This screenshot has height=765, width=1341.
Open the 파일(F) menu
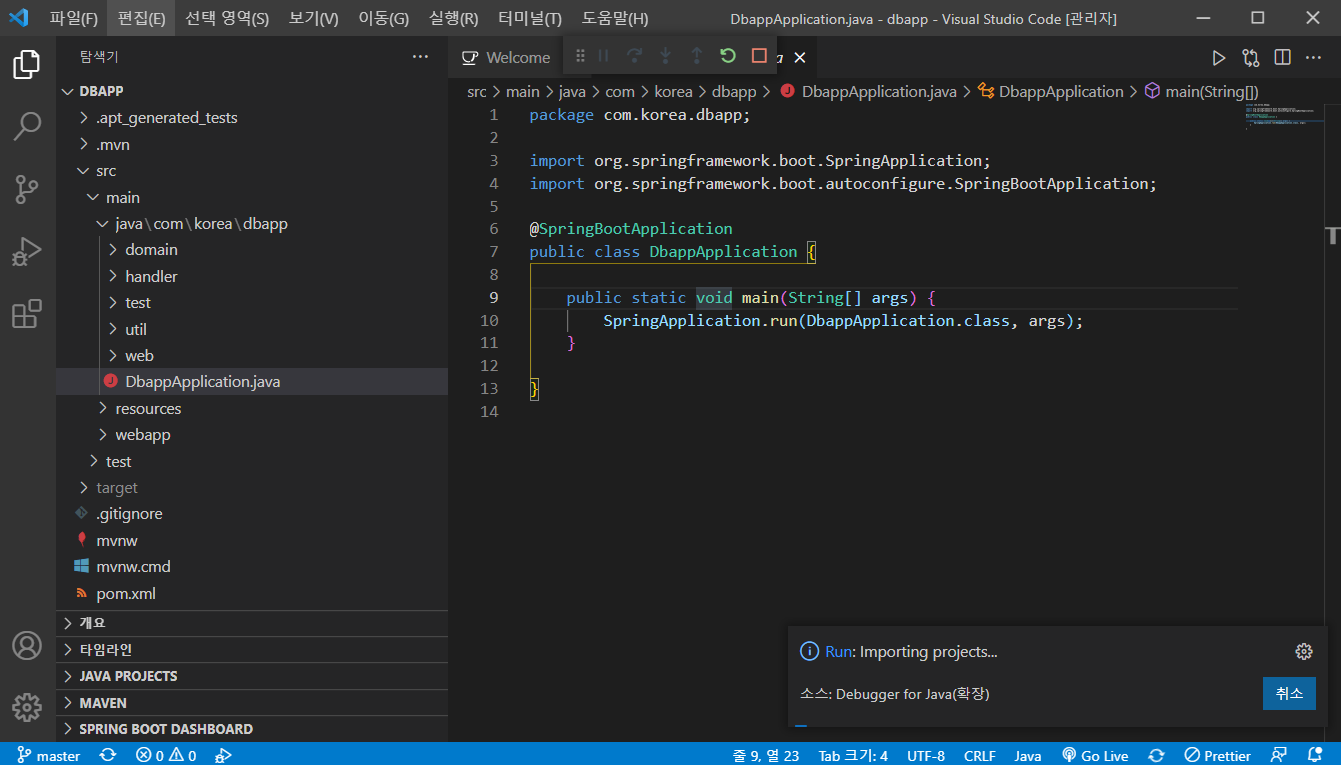[x=74, y=18]
